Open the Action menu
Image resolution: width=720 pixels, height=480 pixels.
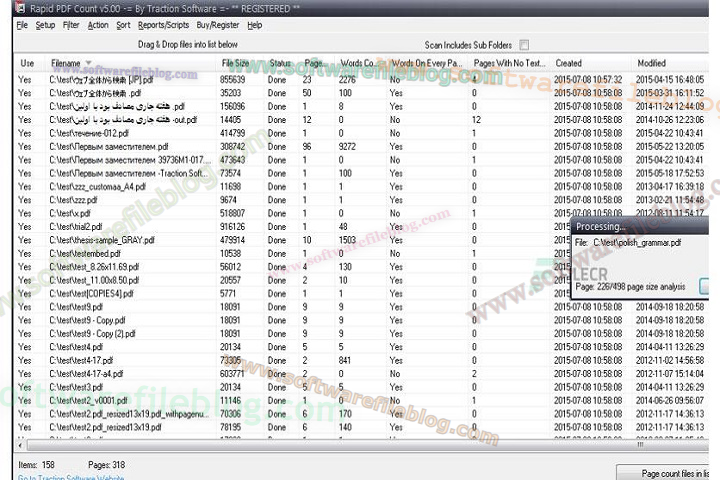98,25
